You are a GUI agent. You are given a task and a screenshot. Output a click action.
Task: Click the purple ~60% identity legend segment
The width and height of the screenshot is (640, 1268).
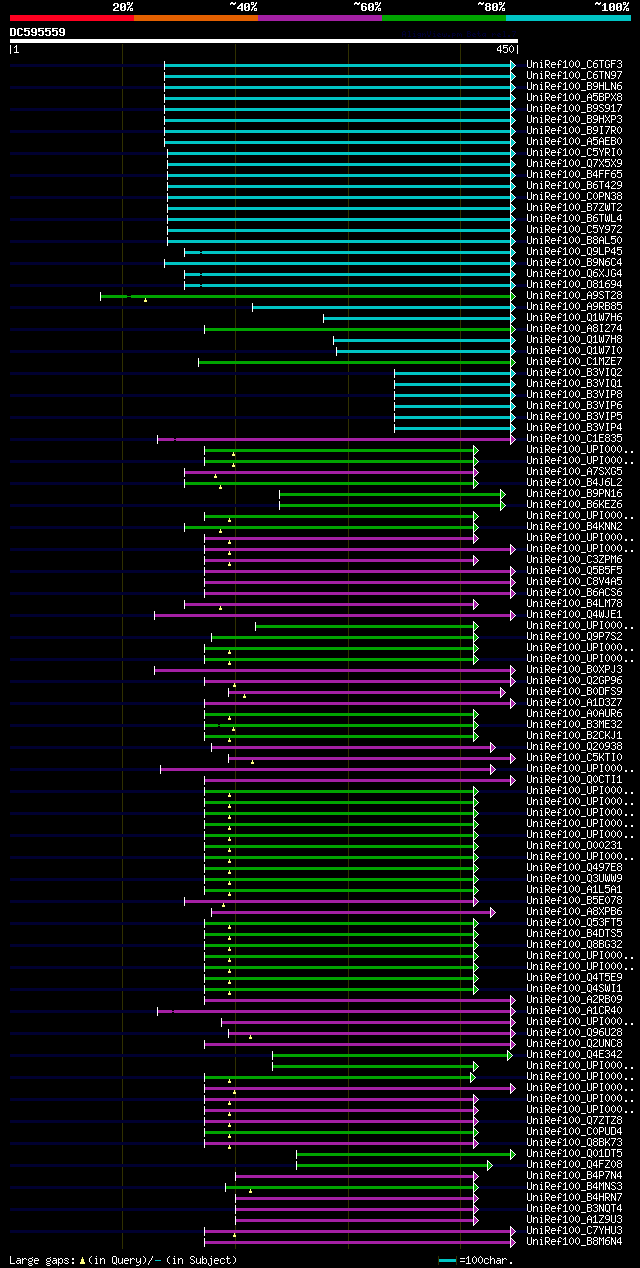tap(319, 18)
